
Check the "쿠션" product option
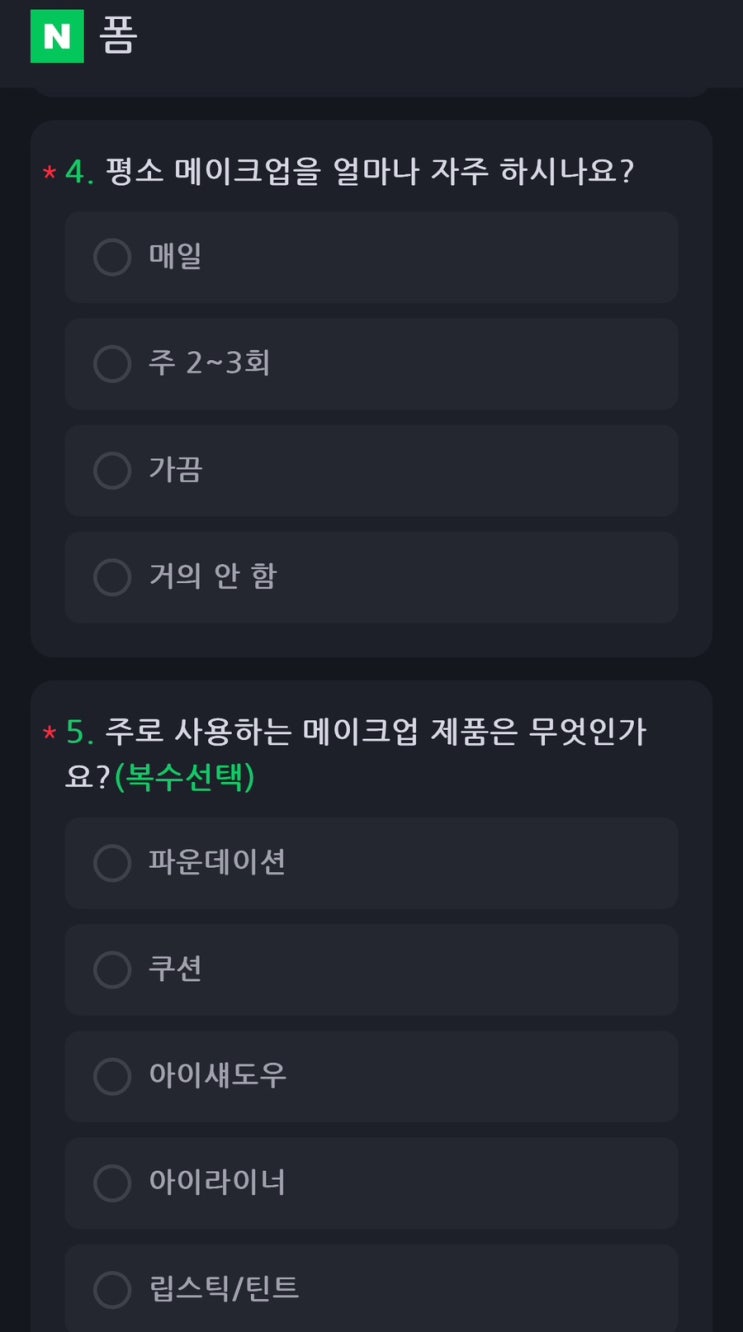coord(371,970)
